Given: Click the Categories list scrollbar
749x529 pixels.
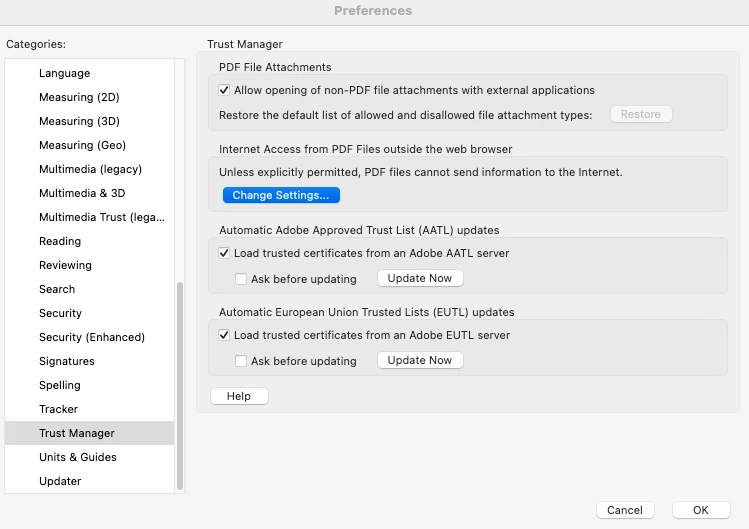Looking at the screenshot, I should [180, 386].
